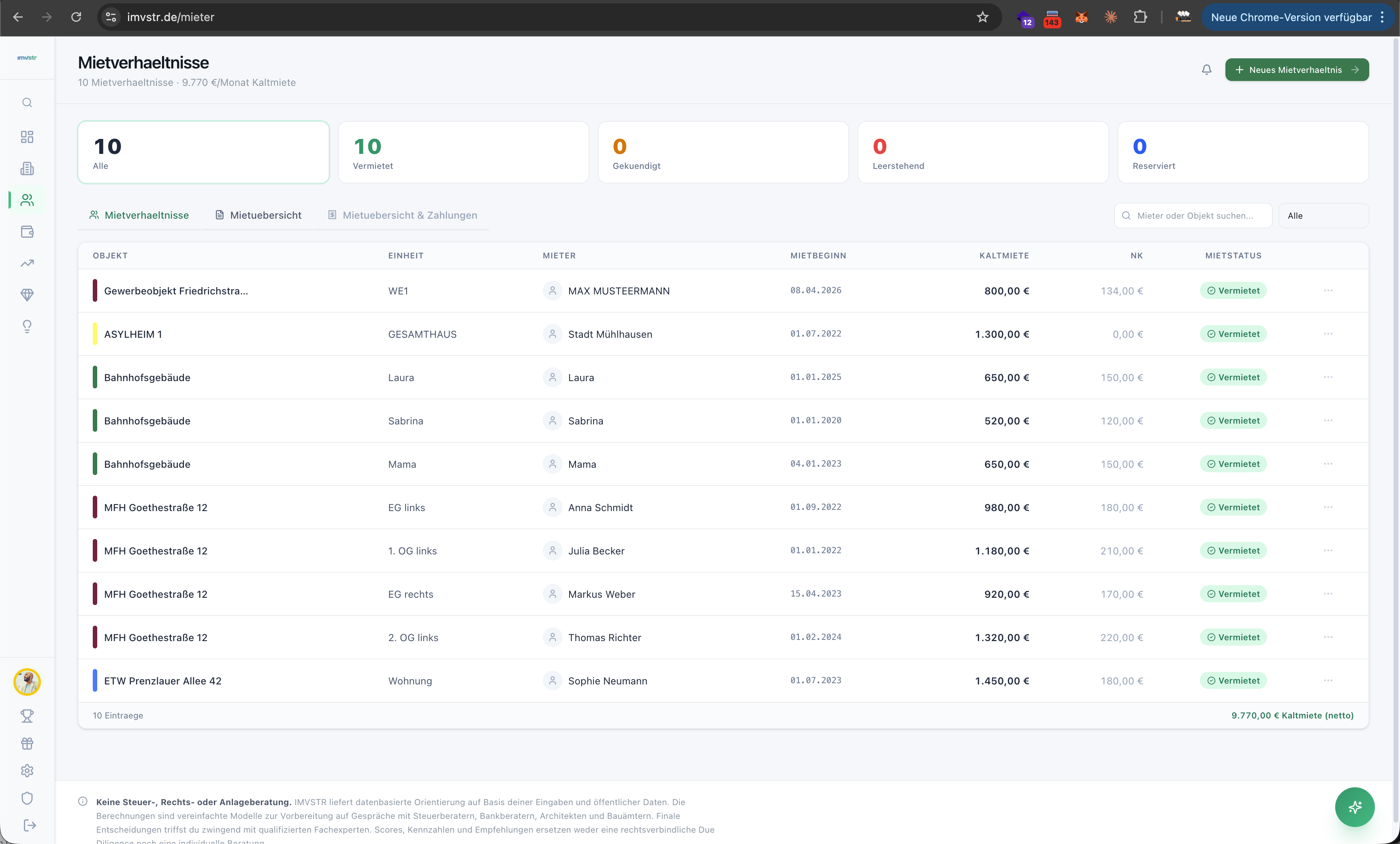Click the notification bell icon
This screenshot has height=844, width=1400.
pos(1206,69)
